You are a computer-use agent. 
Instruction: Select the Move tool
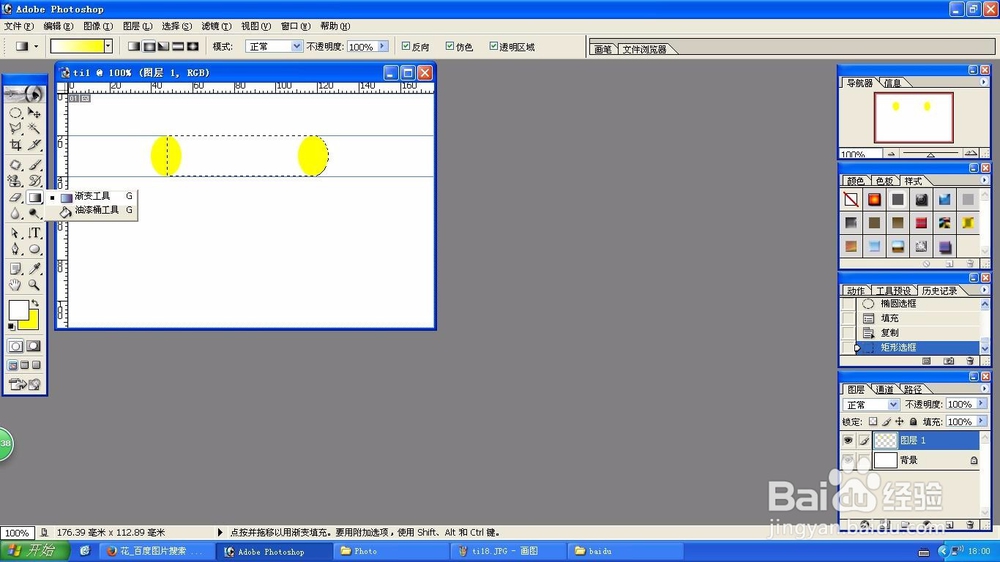(x=34, y=113)
